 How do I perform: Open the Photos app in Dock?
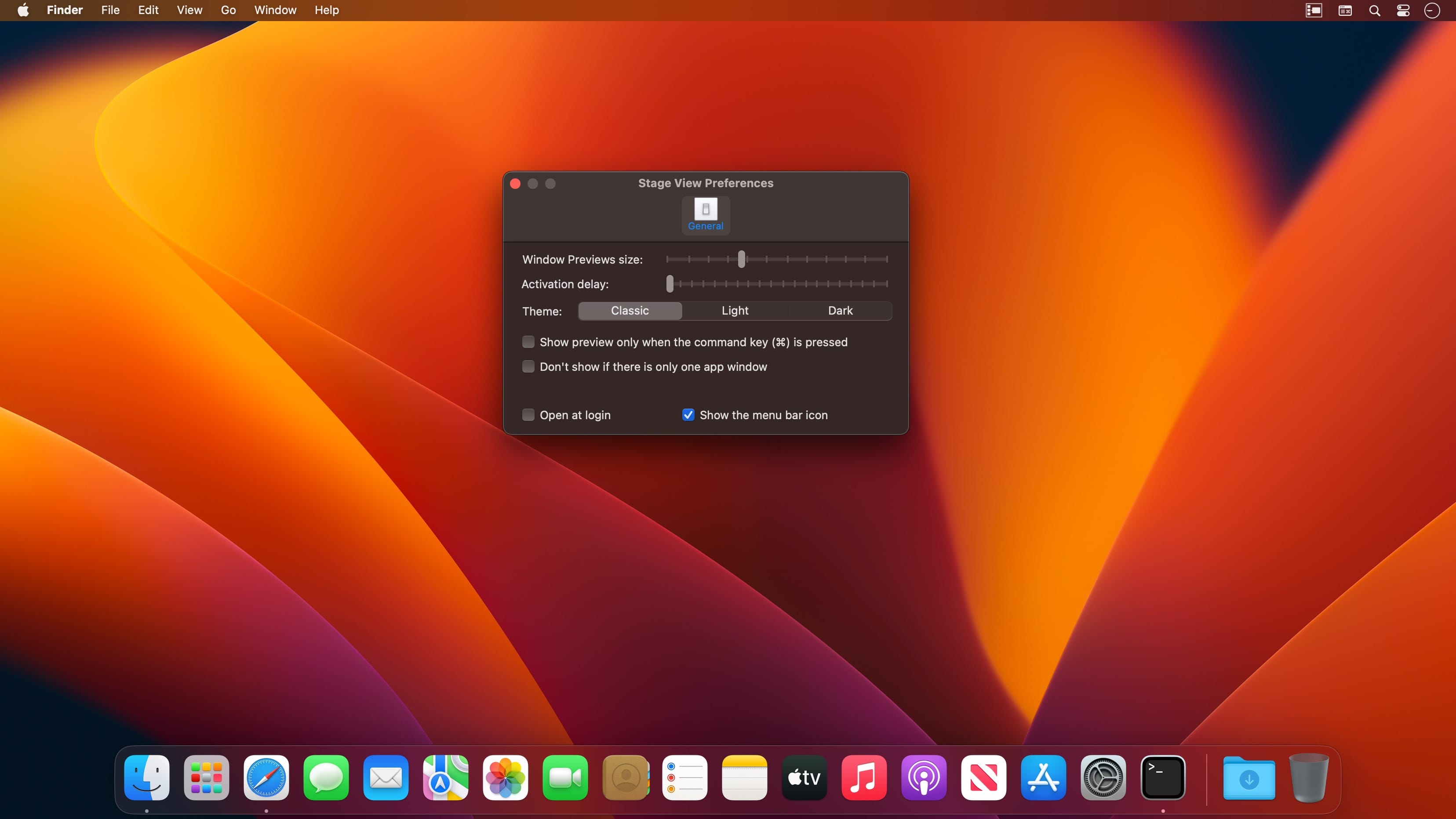click(505, 777)
